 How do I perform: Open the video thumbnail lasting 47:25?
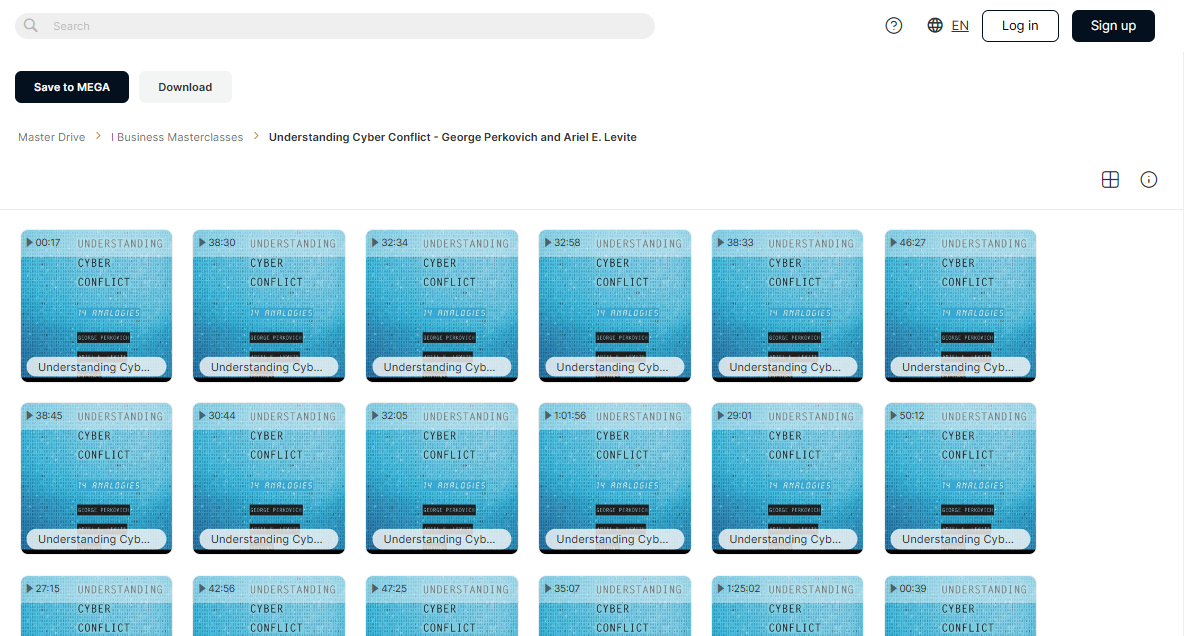tap(442, 606)
